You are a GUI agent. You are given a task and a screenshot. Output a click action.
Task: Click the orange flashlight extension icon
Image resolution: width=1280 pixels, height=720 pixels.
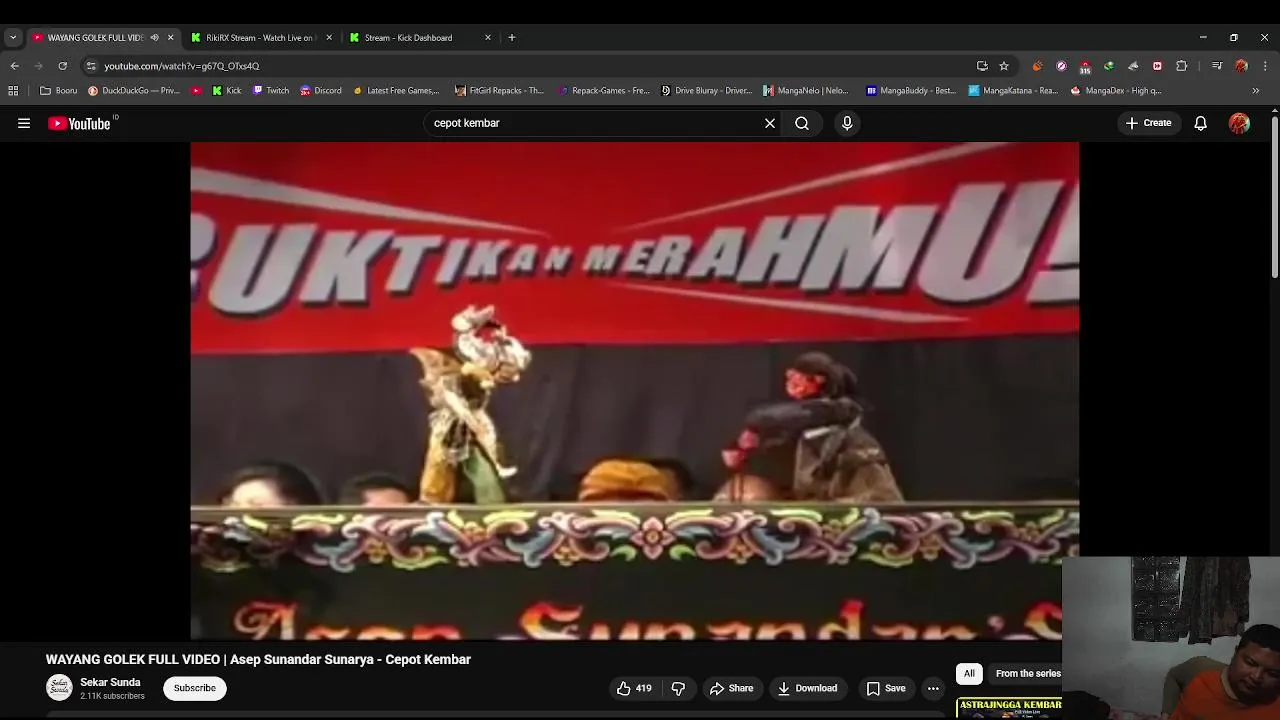1037,66
